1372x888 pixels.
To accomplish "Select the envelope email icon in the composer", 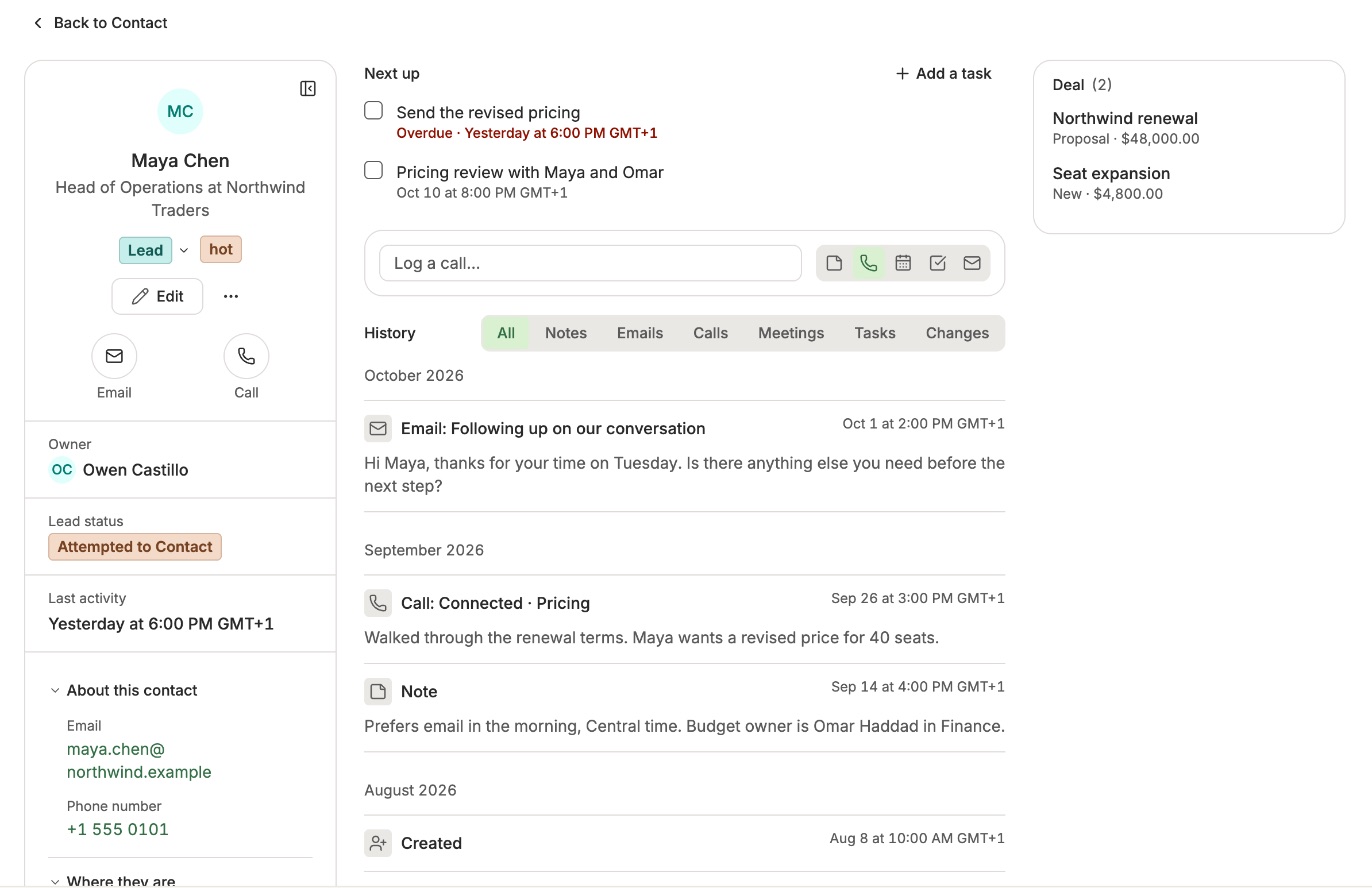I will 972,263.
